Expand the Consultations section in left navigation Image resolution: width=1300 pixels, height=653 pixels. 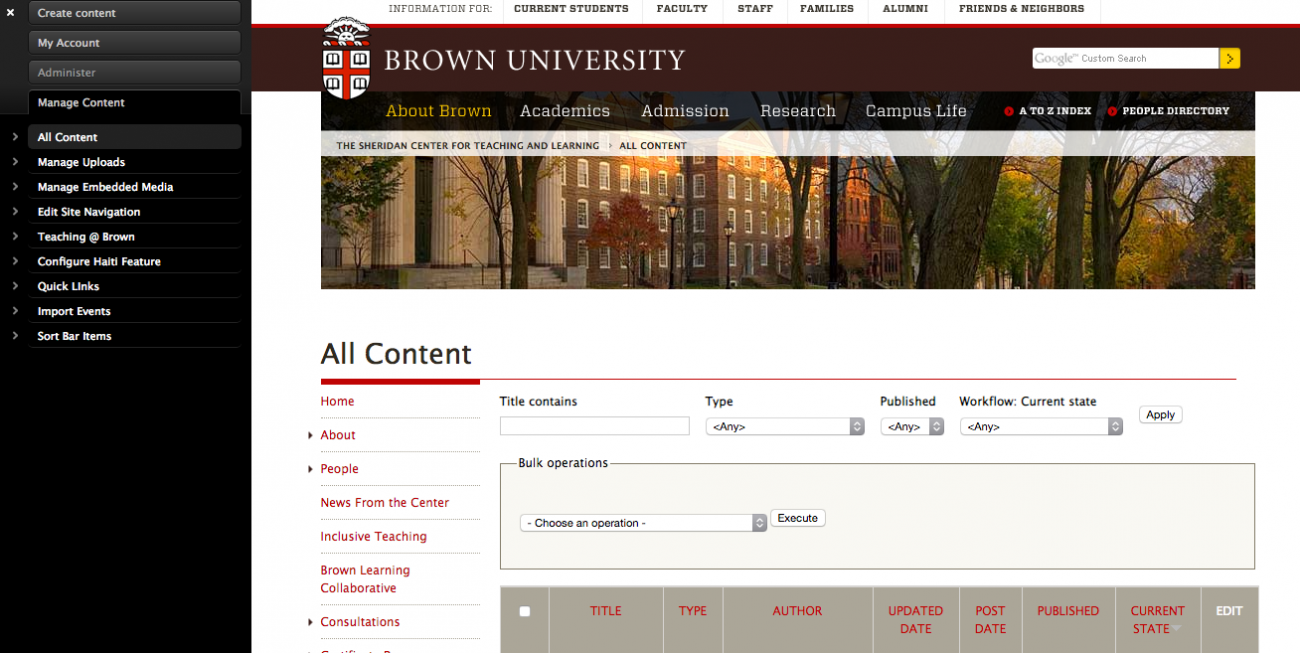click(311, 622)
